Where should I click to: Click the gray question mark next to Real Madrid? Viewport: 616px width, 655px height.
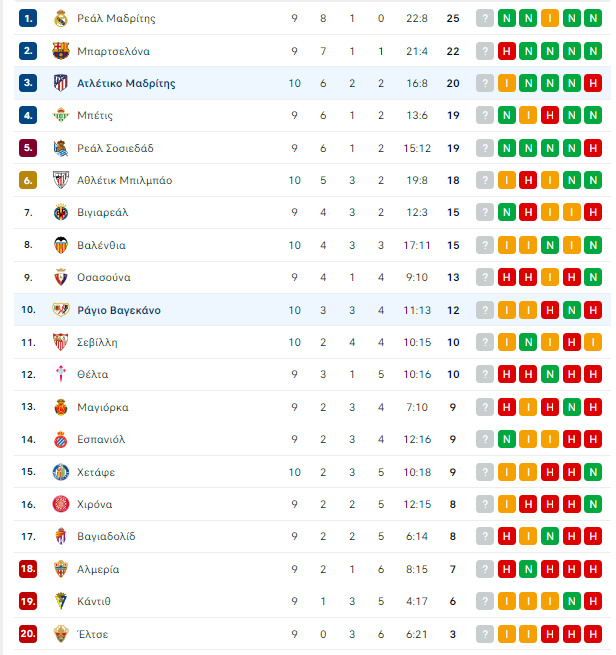tap(485, 18)
